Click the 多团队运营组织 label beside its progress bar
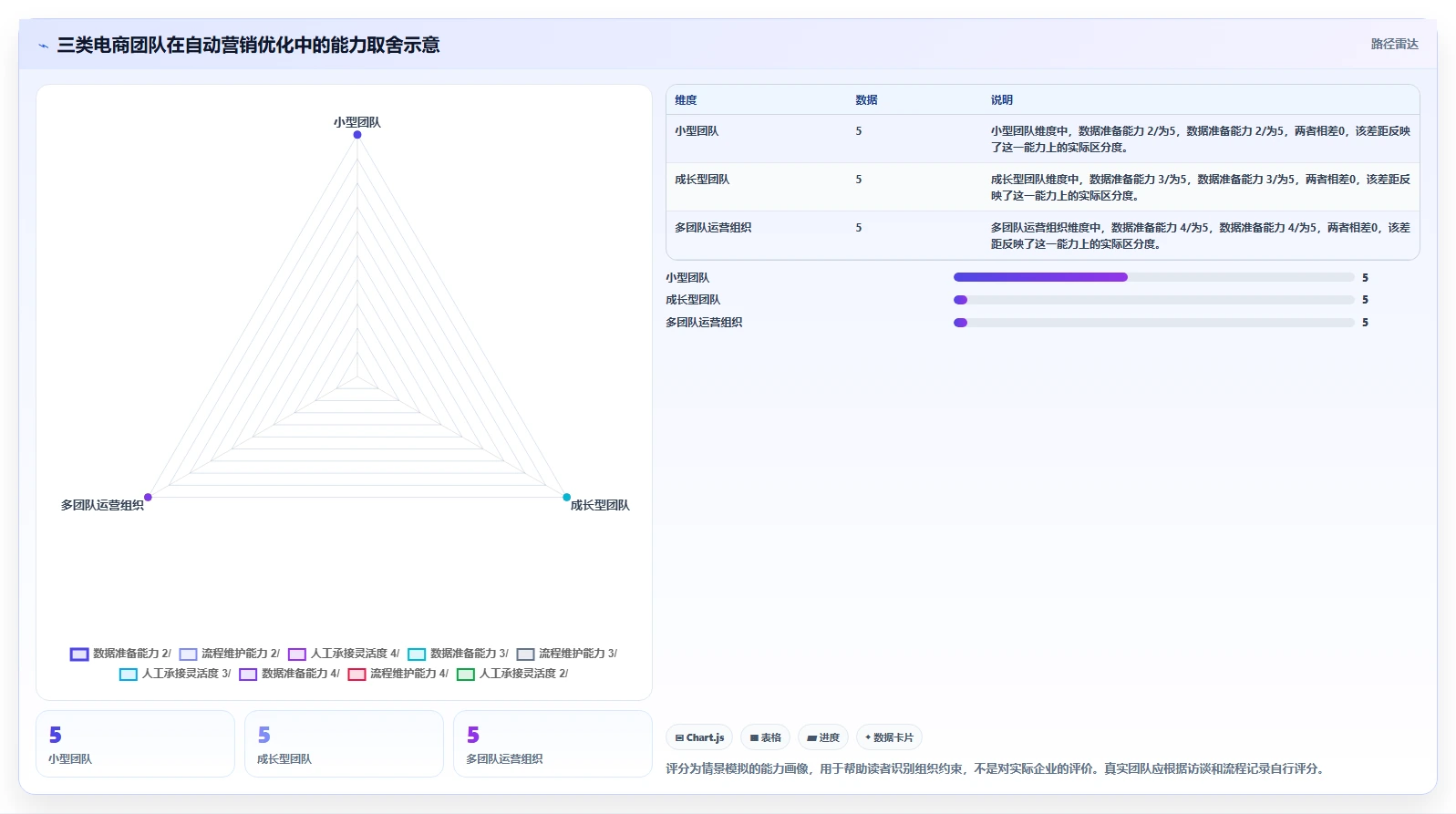This screenshot has height=814, width=1456. click(704, 323)
